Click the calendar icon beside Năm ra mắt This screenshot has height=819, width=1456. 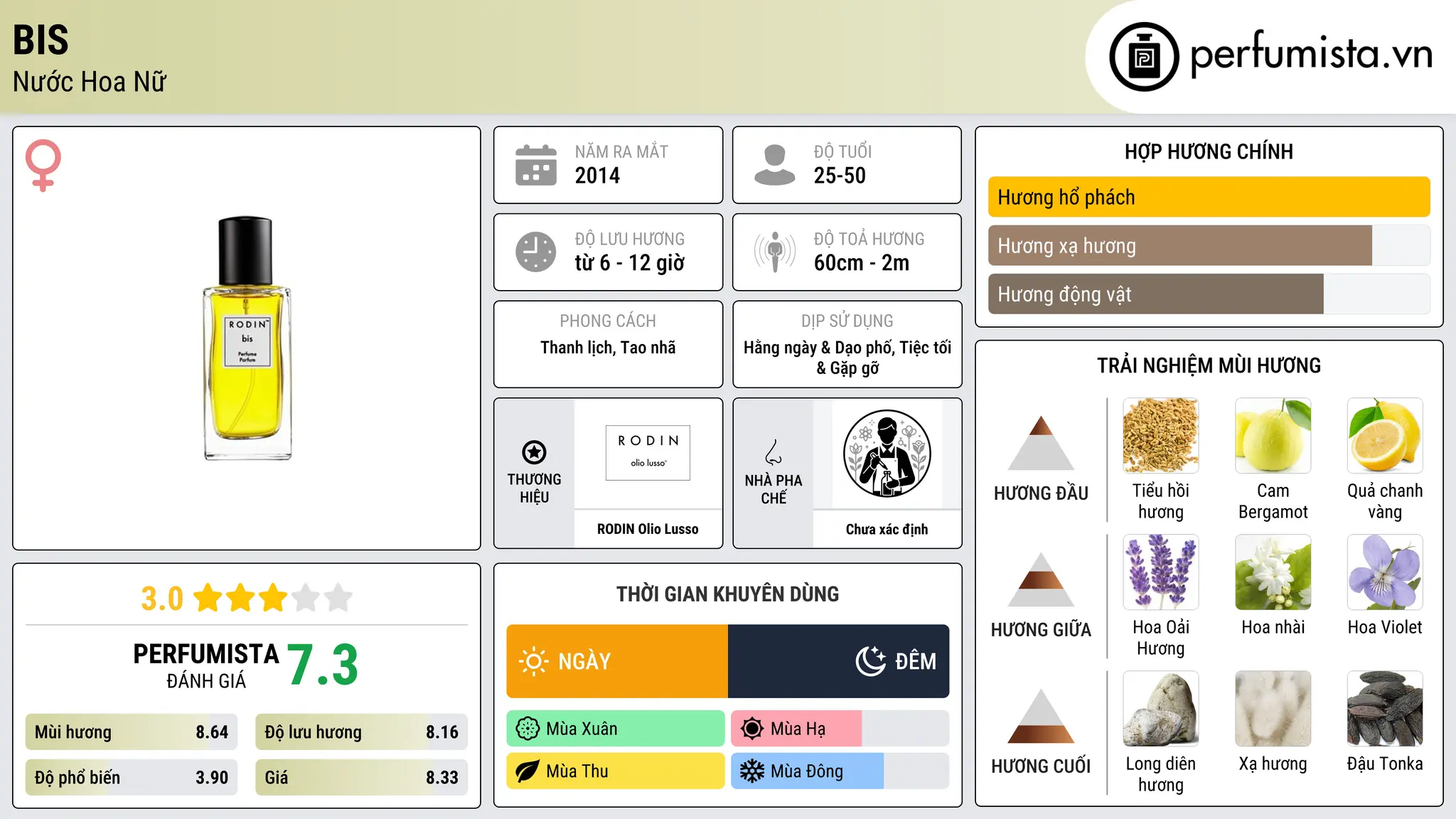[536, 165]
